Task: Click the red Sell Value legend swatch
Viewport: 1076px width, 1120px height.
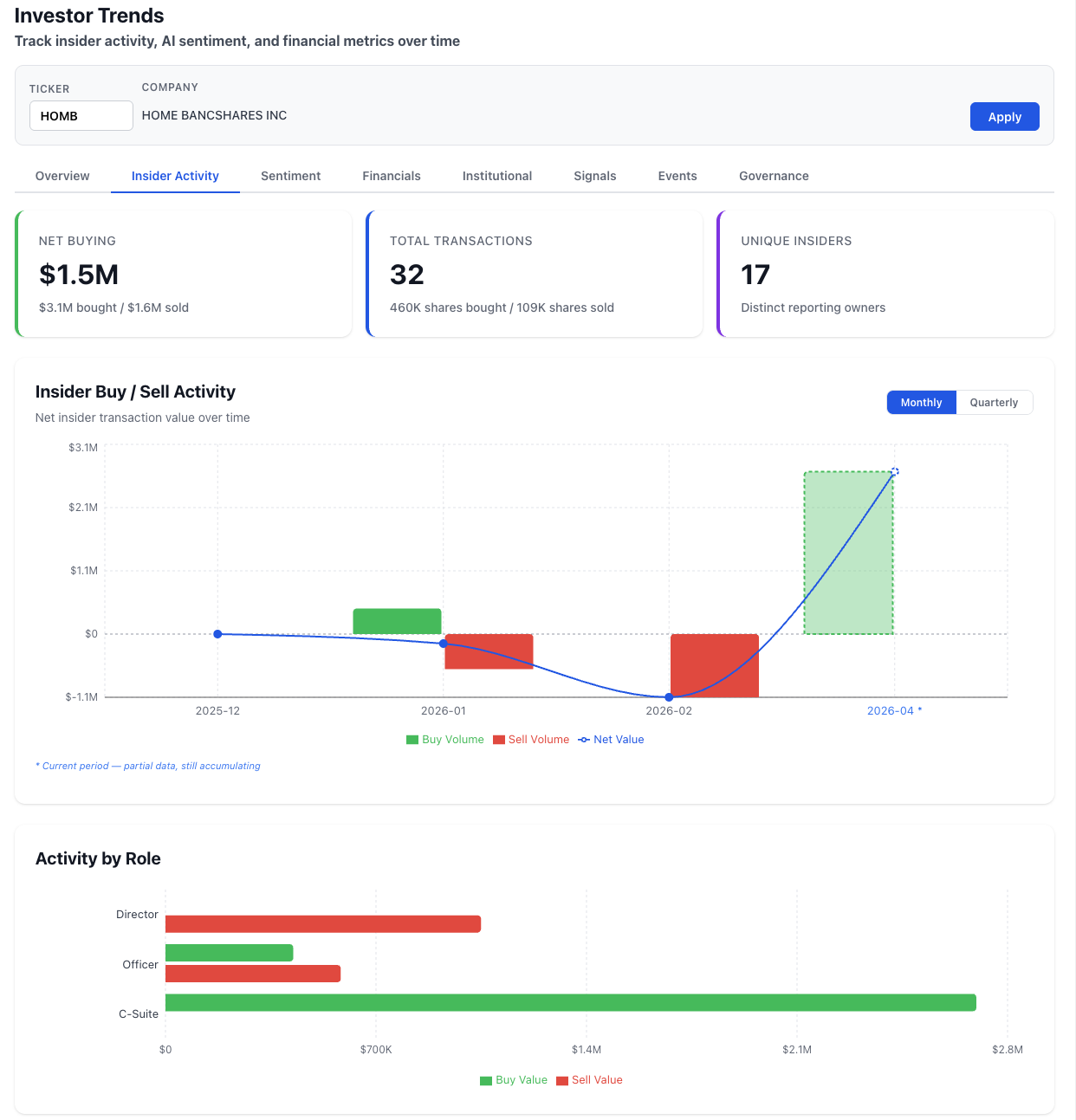Action: pos(561,1080)
